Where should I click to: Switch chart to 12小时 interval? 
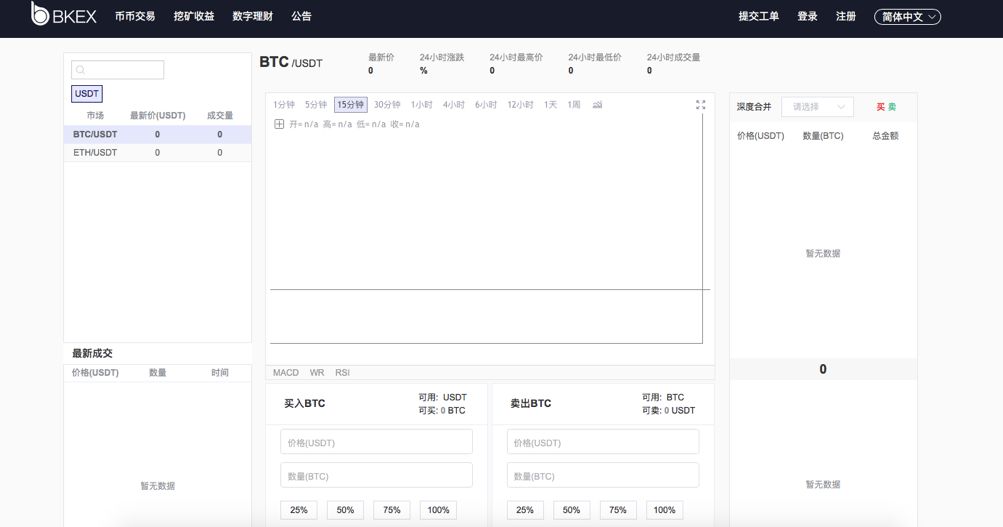(520, 104)
